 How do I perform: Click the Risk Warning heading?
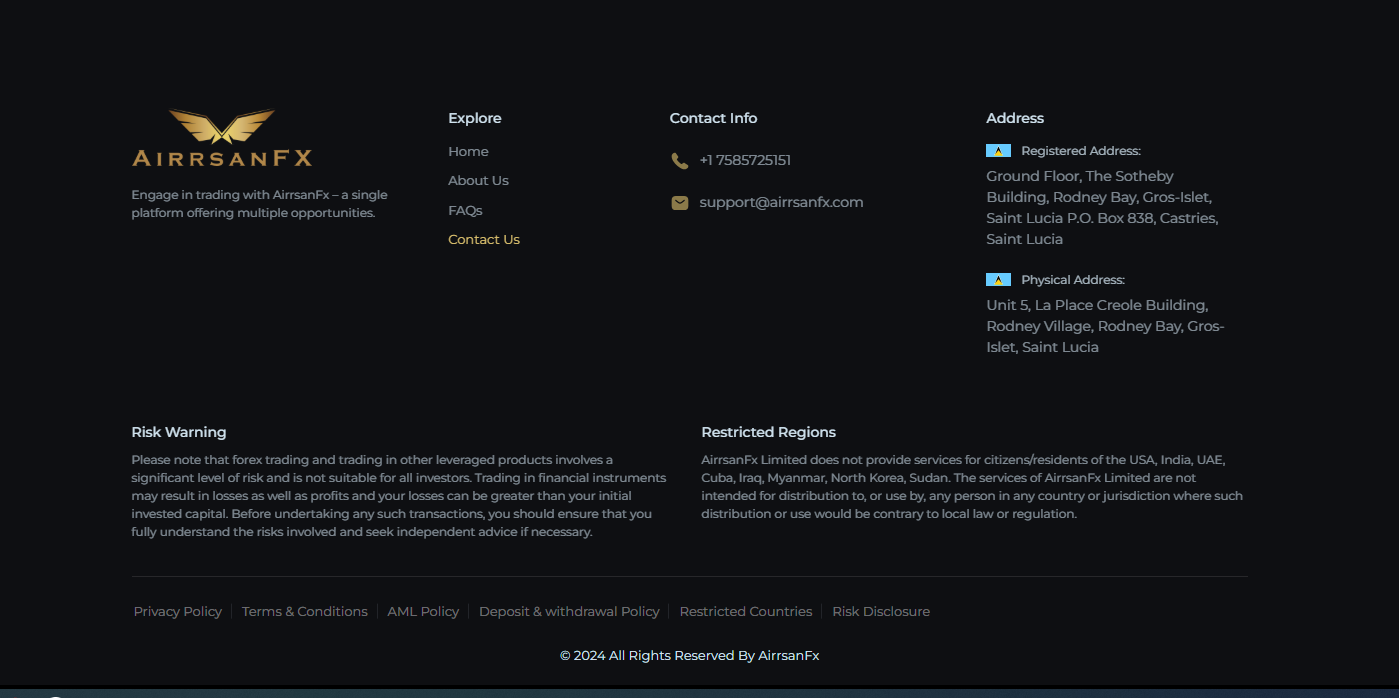pyautogui.click(x=179, y=432)
